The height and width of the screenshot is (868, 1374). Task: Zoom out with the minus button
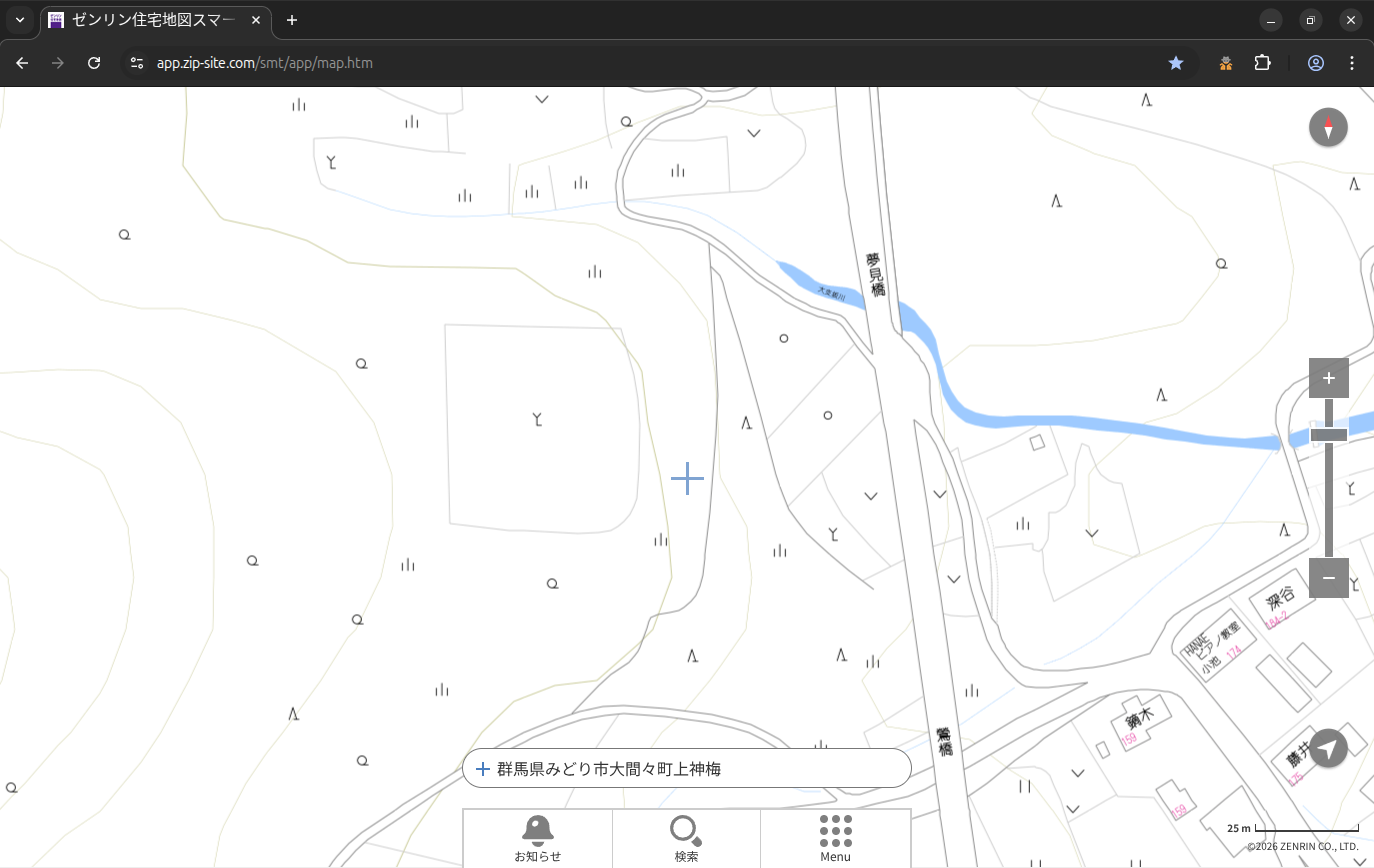point(1328,578)
